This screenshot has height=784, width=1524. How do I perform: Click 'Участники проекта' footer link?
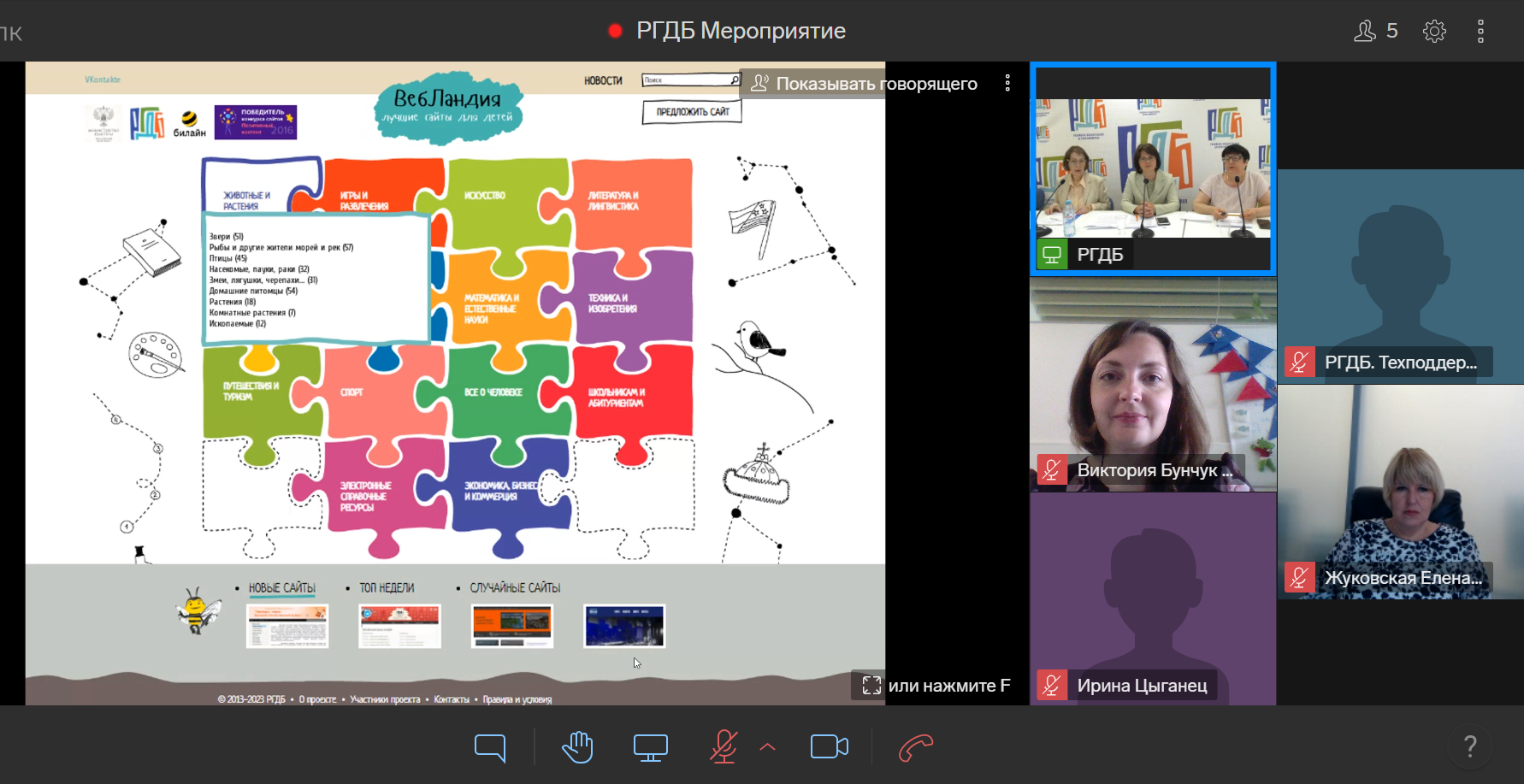coord(385,699)
